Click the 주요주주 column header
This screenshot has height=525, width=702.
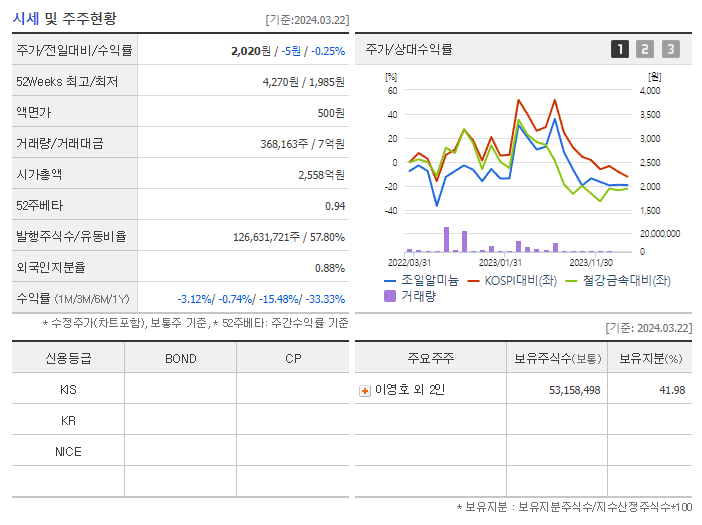click(x=430, y=358)
